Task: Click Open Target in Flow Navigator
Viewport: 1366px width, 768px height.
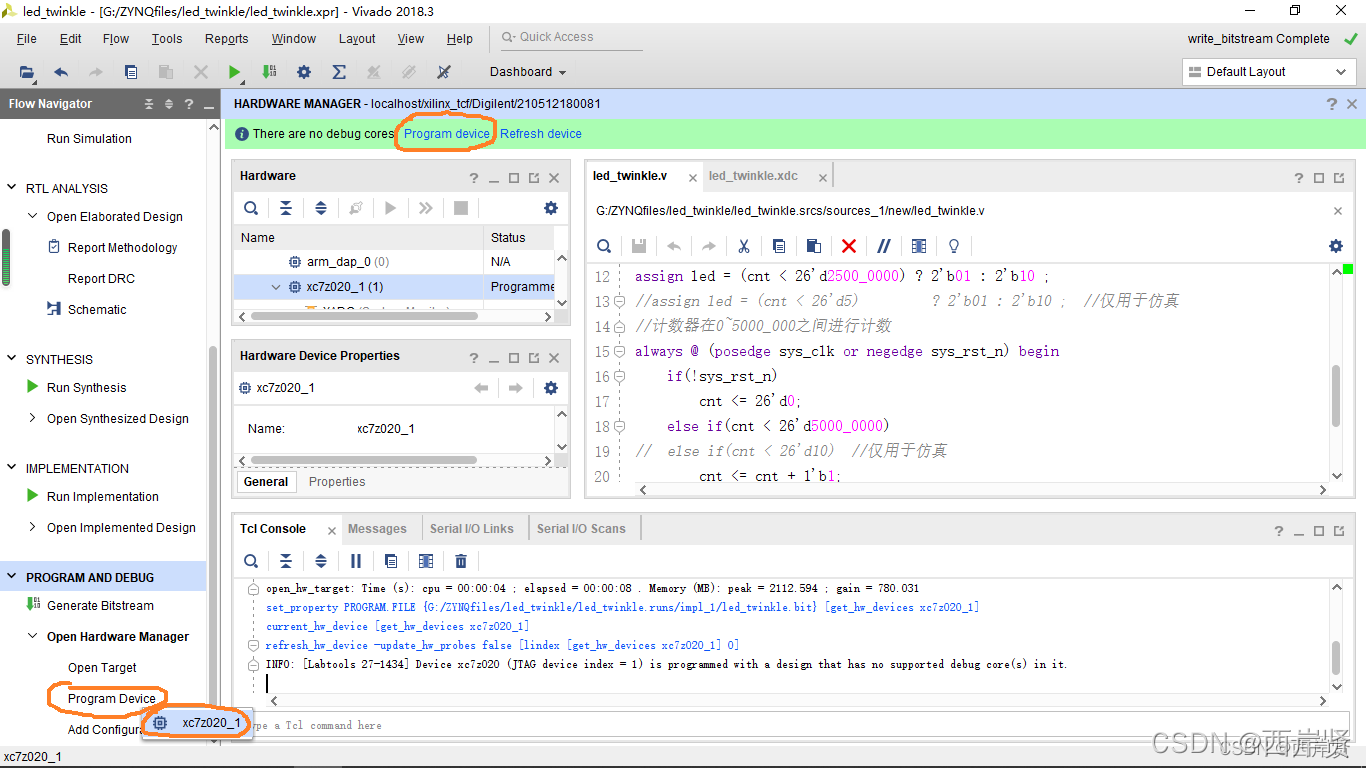Action: (x=102, y=668)
